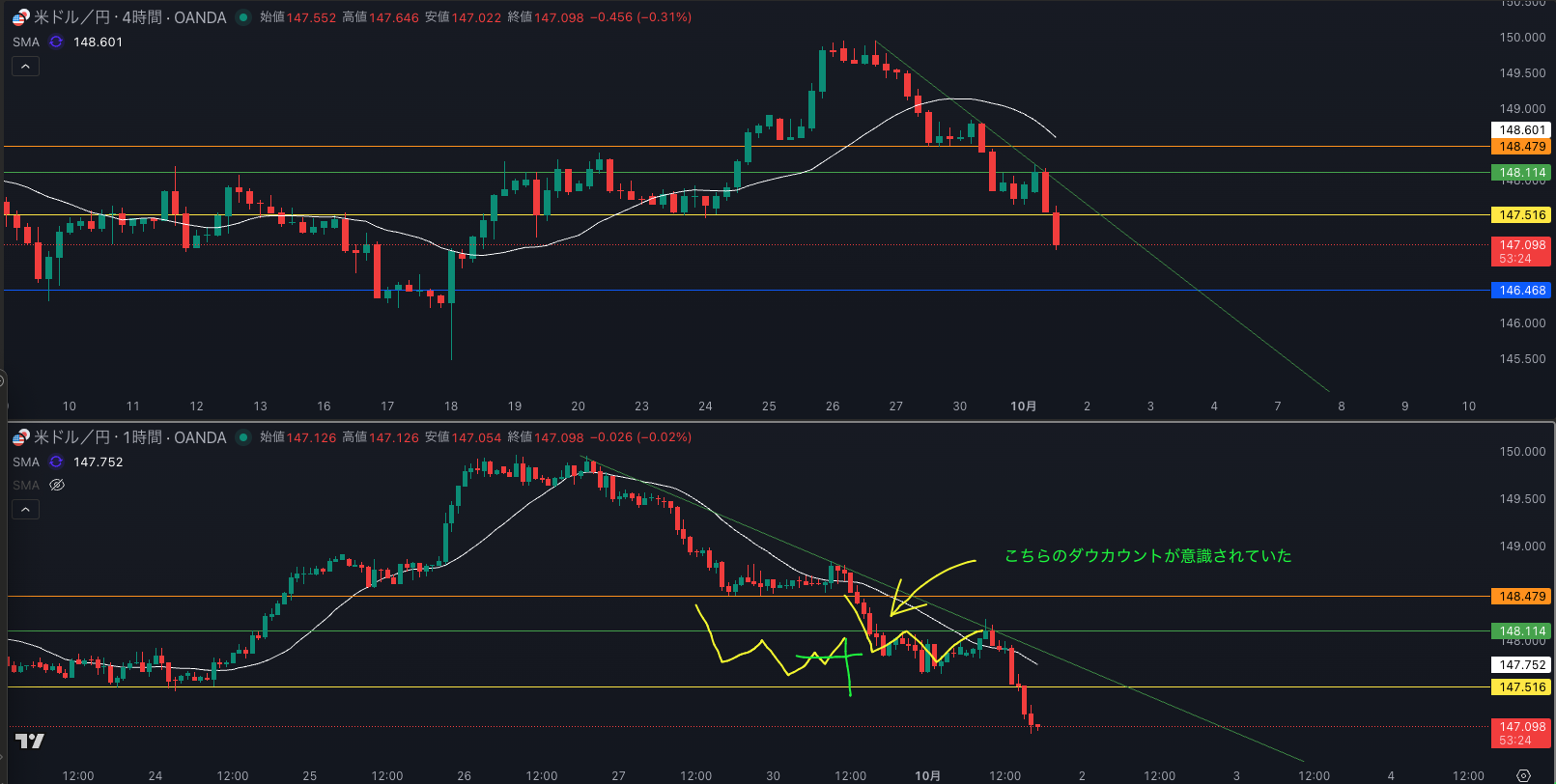
Task: Select the yellow 147.516 price label in upper chart
Action: pos(1521,215)
